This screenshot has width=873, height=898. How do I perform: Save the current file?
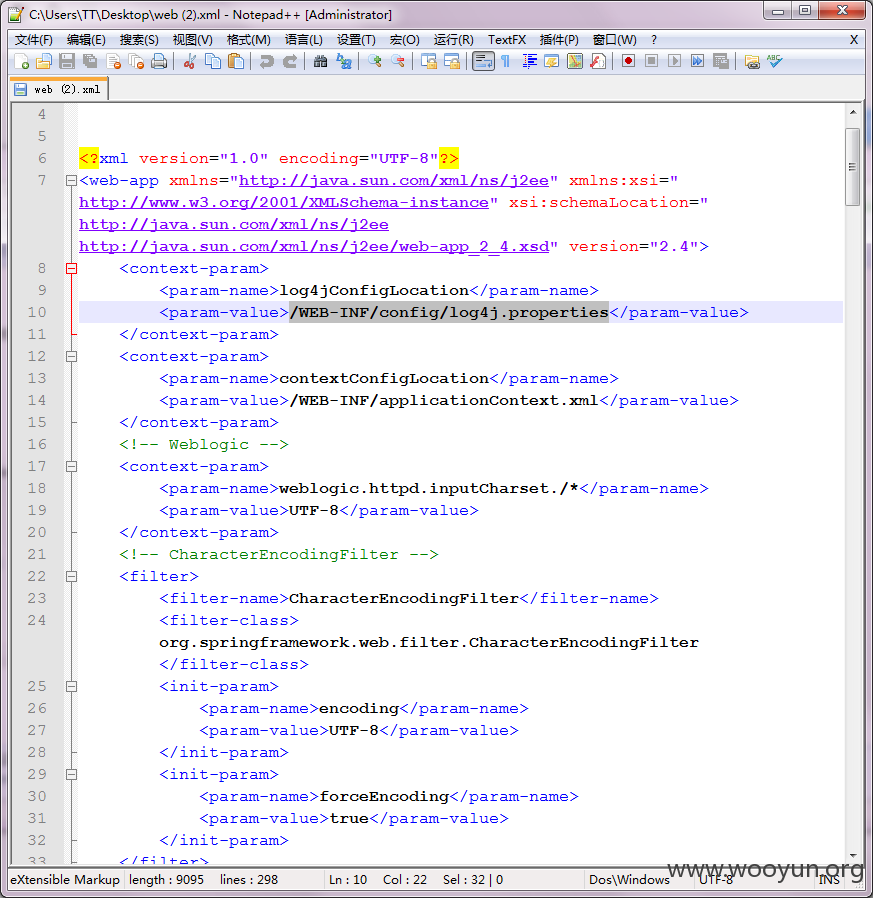[x=67, y=61]
